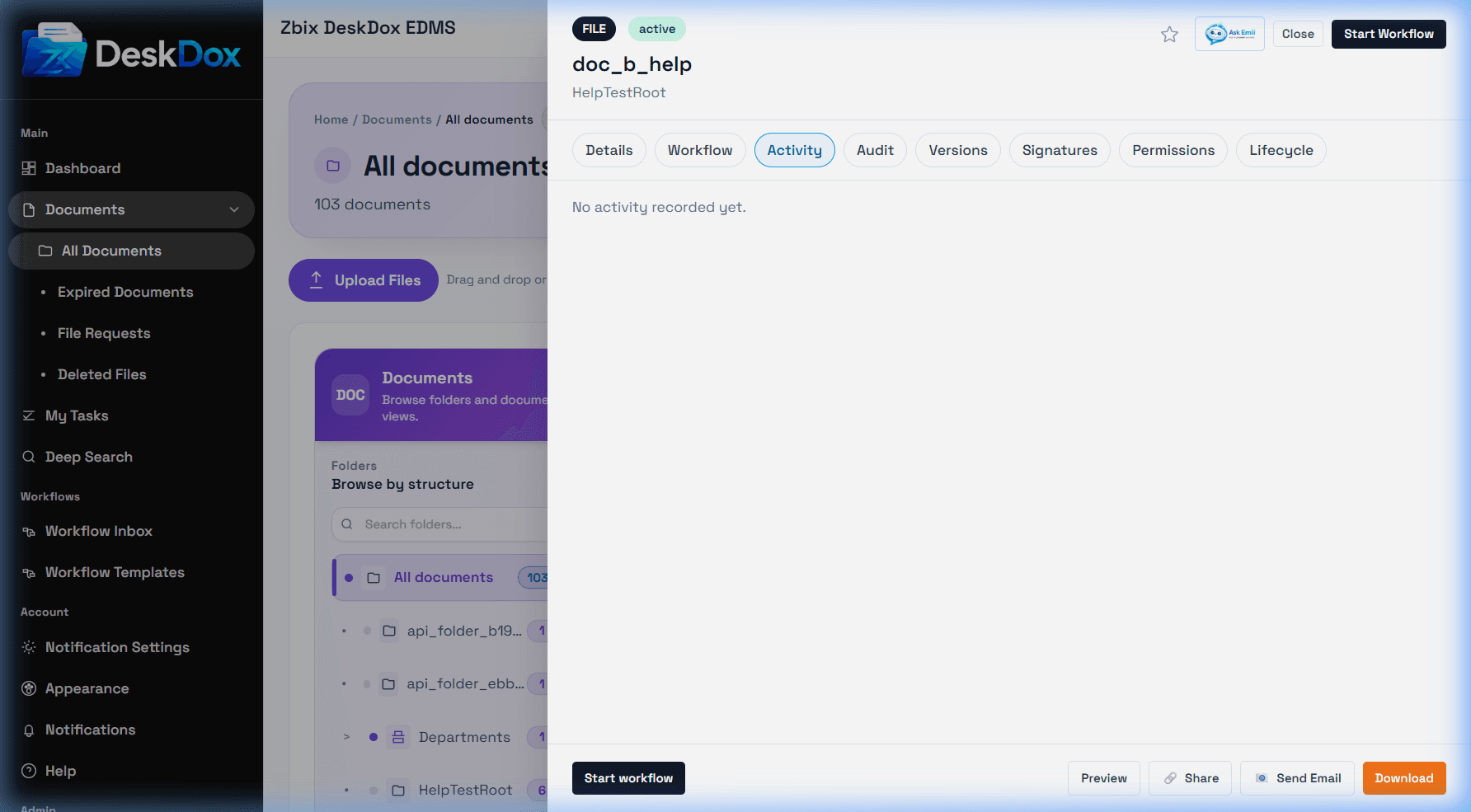Click folder icon in All documents tree row
The width and height of the screenshot is (1471, 812).
(374, 578)
